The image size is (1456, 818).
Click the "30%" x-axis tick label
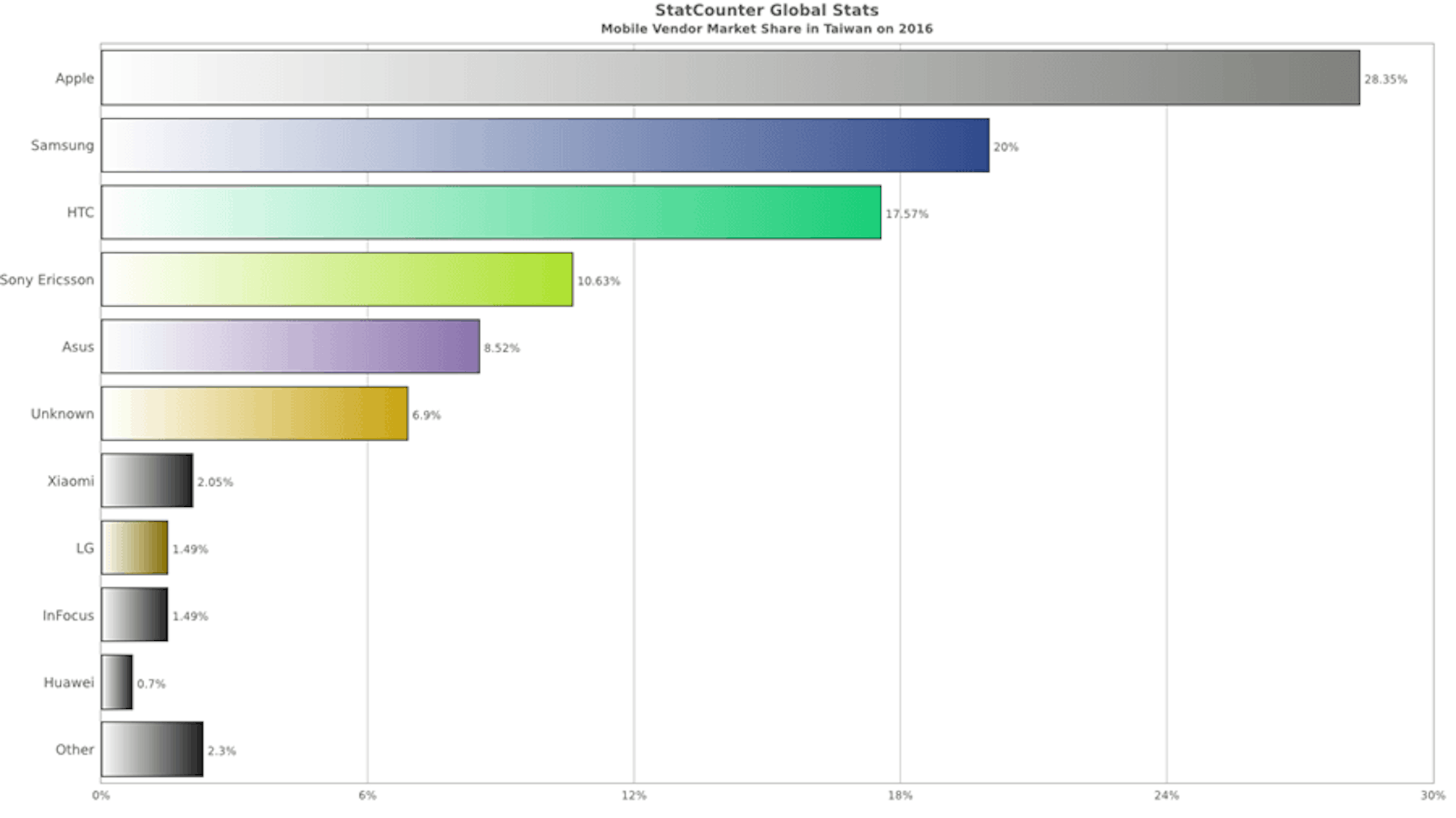click(x=1433, y=796)
